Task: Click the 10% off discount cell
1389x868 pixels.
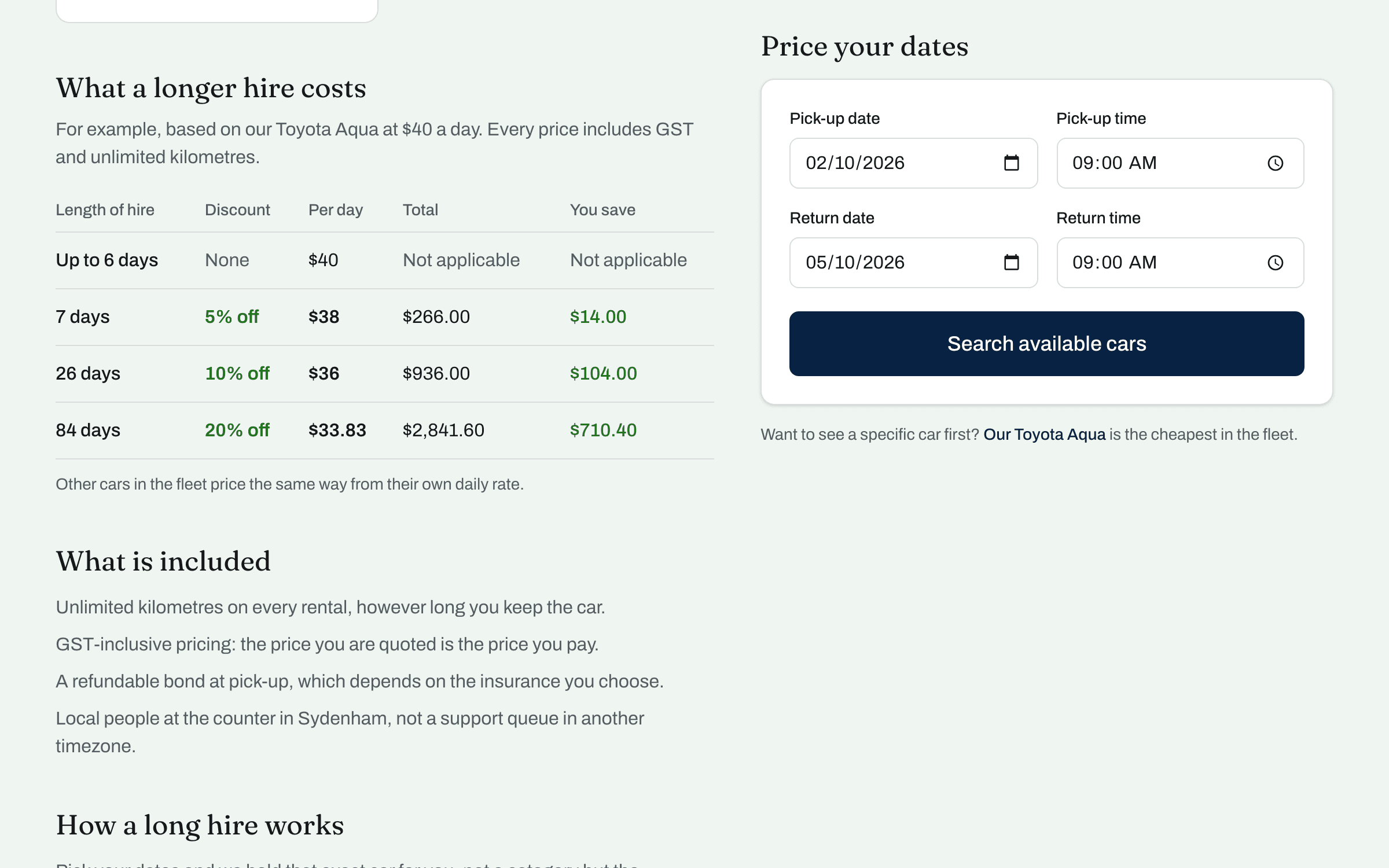Action: (237, 374)
